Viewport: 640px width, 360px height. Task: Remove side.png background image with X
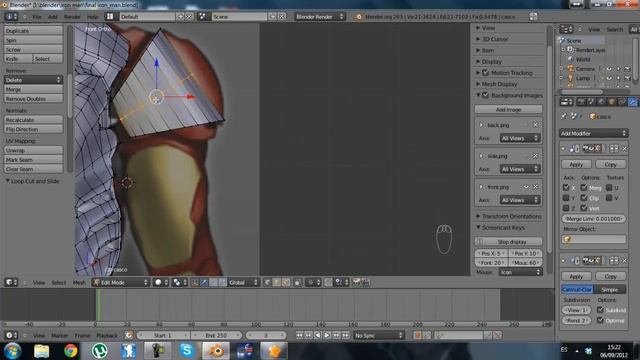(x=535, y=156)
